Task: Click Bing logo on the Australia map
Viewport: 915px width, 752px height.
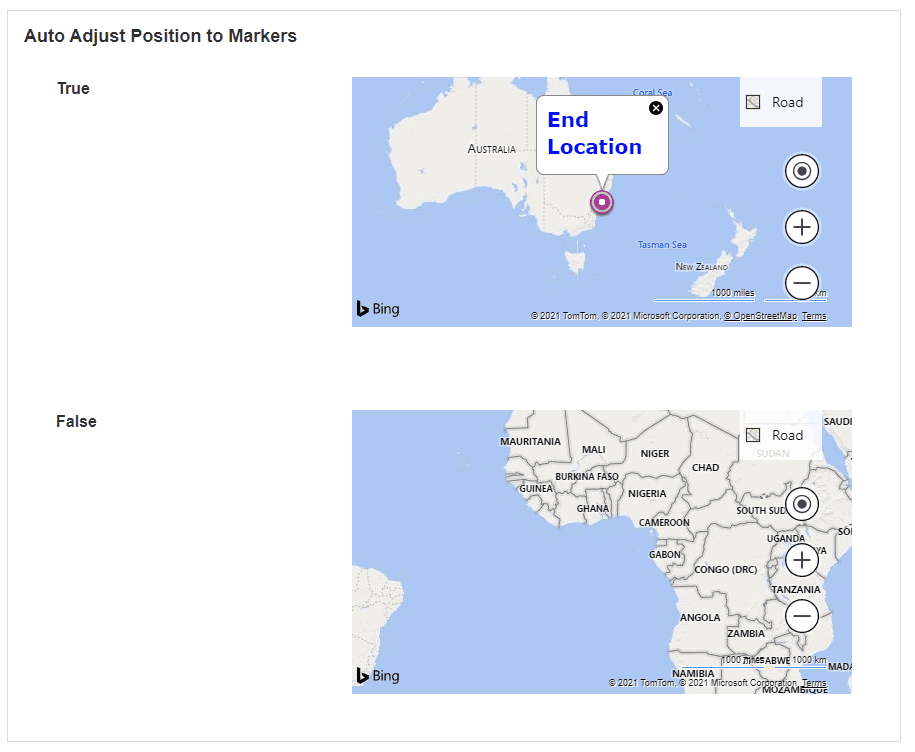Action: coord(378,309)
